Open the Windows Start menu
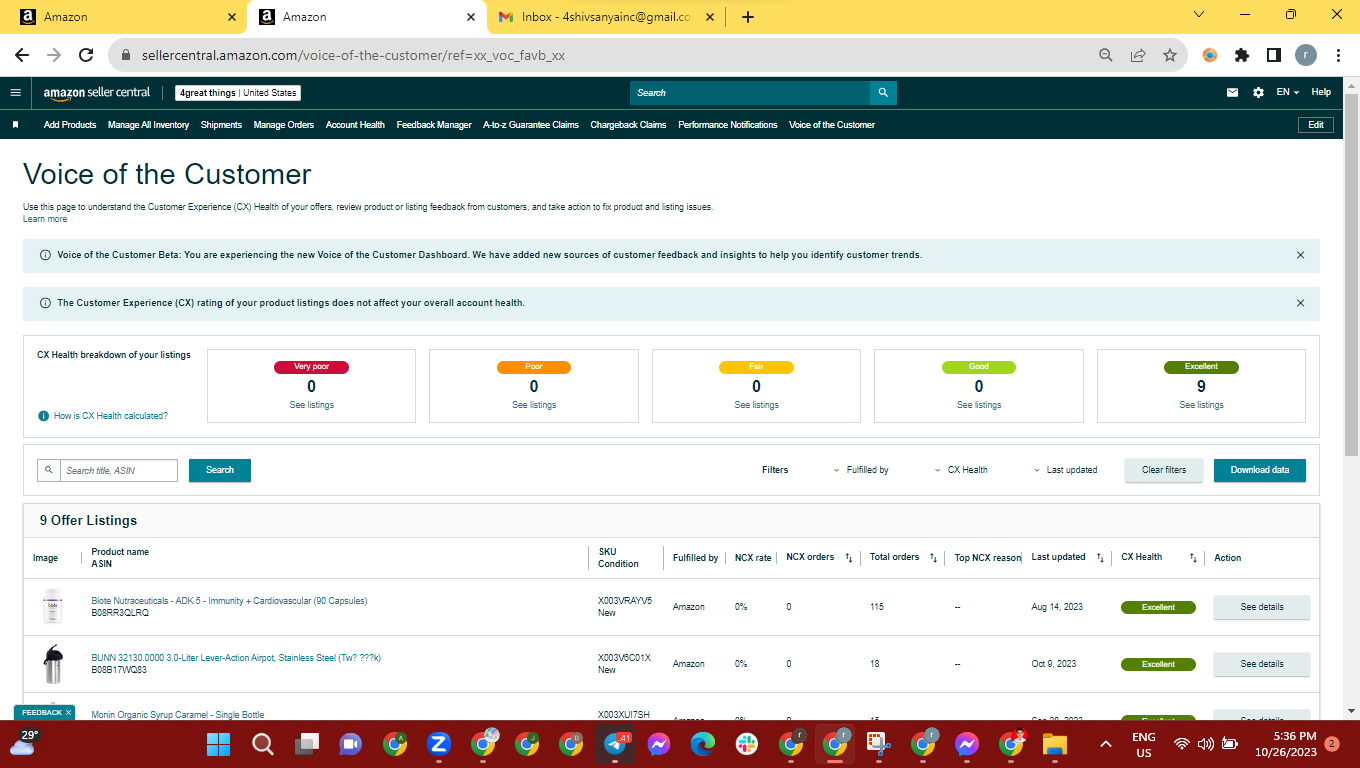Viewport: 1360px width, 768px height. 218,744
